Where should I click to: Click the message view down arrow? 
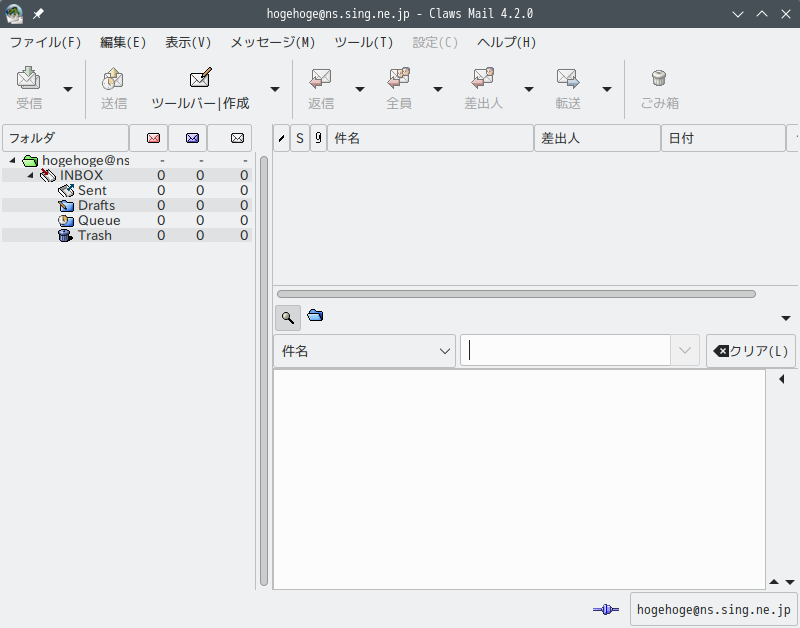(790, 582)
